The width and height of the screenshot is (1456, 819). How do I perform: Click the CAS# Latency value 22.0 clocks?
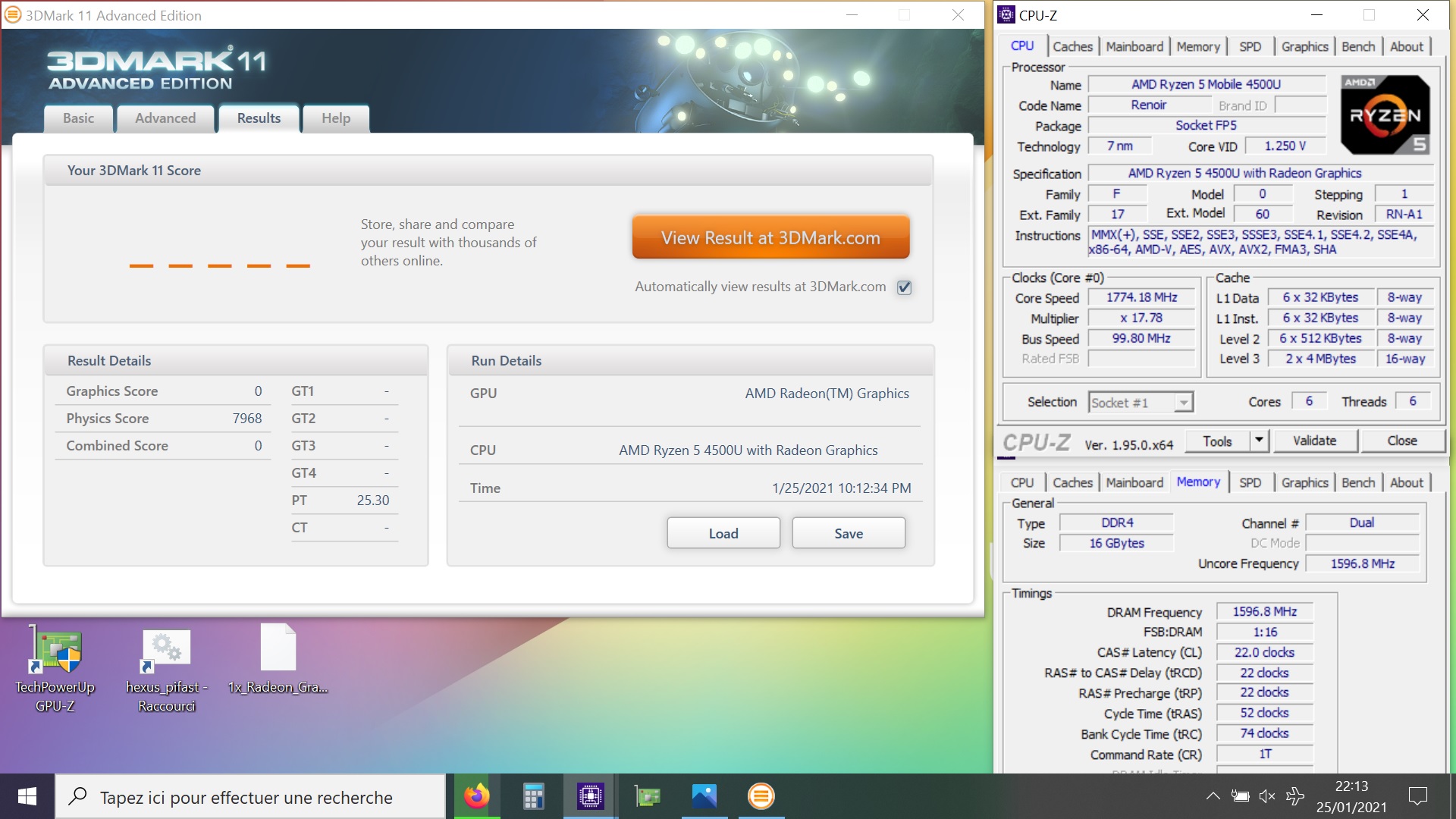tap(1264, 652)
